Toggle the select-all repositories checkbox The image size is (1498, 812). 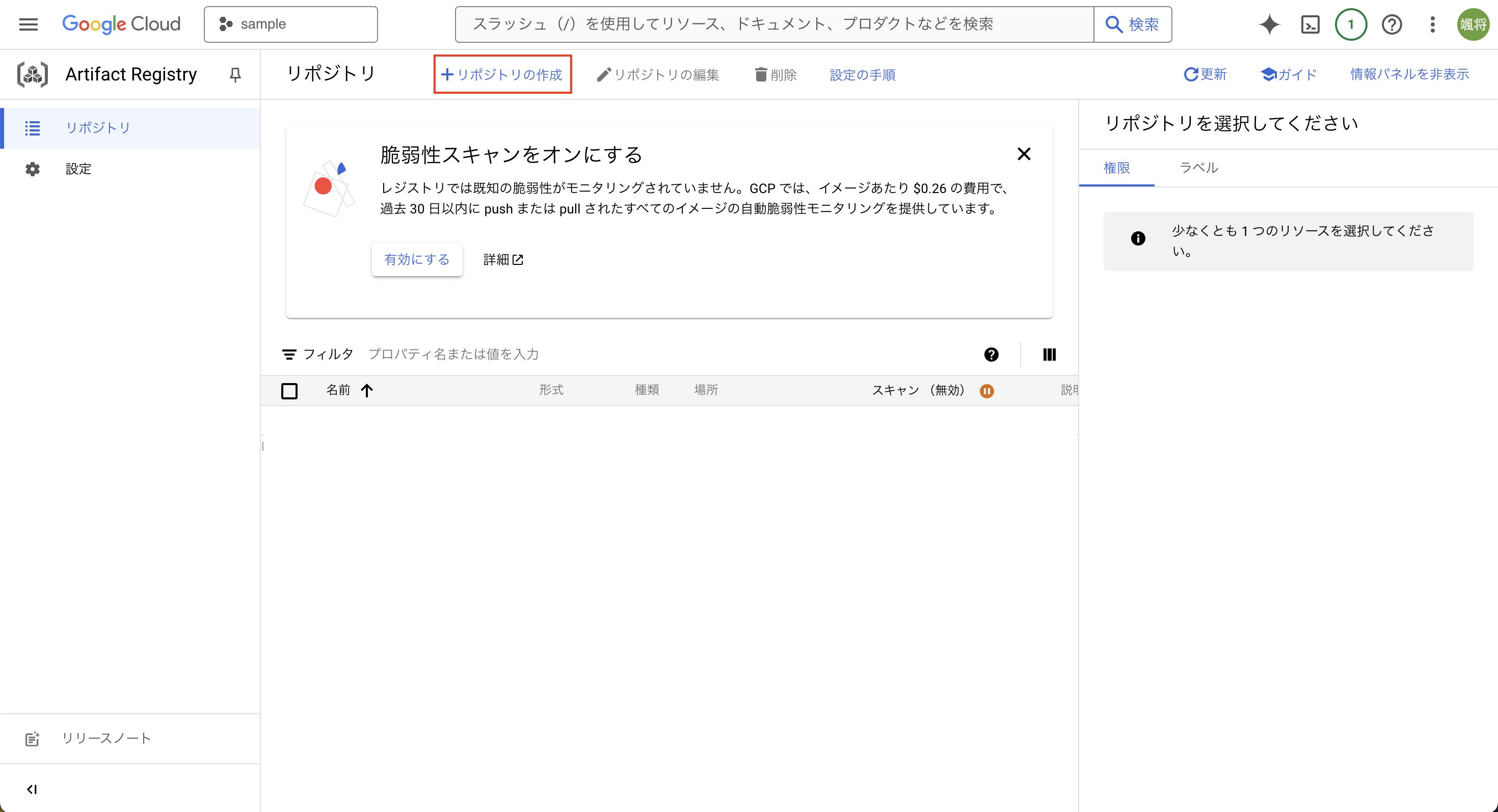289,391
